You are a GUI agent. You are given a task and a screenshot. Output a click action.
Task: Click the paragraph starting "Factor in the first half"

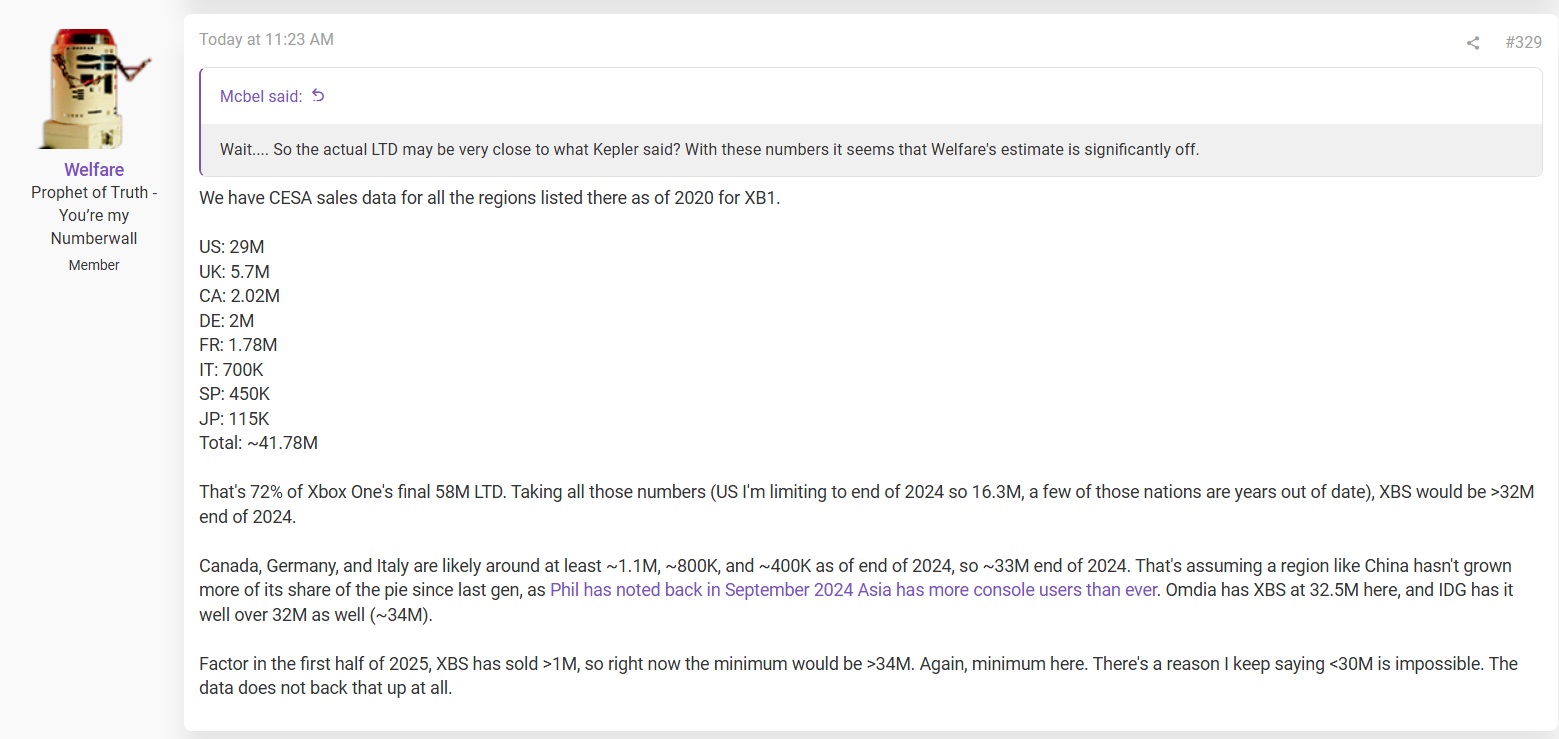(x=860, y=676)
